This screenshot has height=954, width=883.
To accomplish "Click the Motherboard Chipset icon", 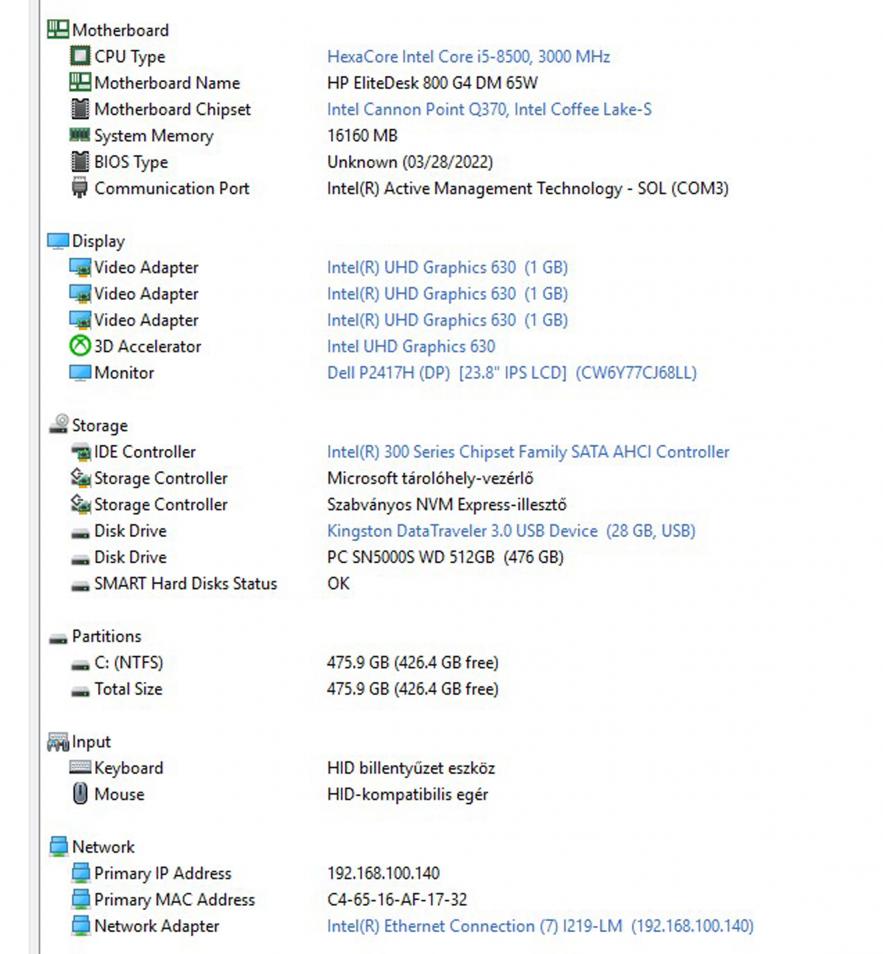I will (x=80, y=109).
